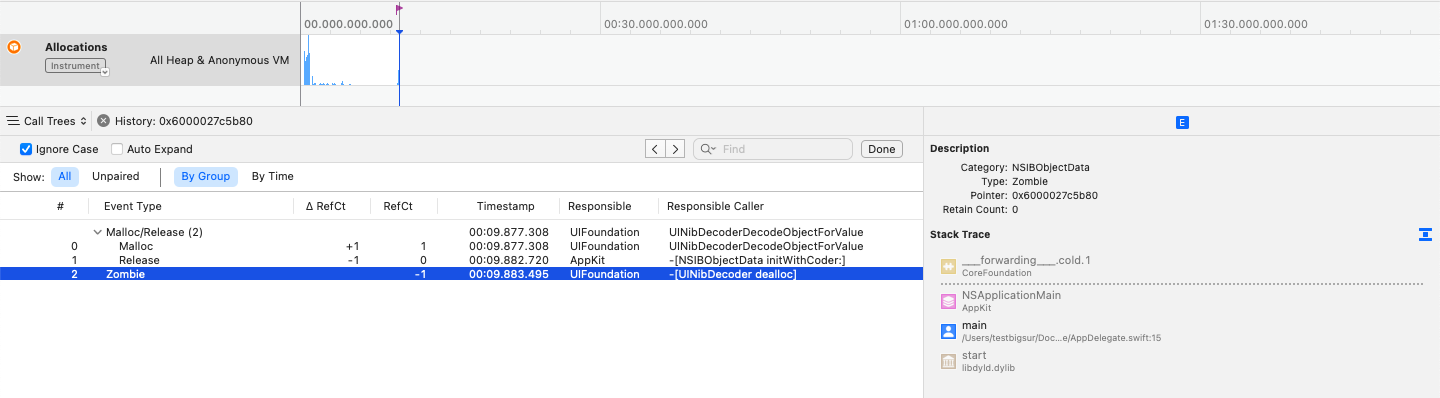Click the blue playhead inspection marker

(x=399, y=33)
